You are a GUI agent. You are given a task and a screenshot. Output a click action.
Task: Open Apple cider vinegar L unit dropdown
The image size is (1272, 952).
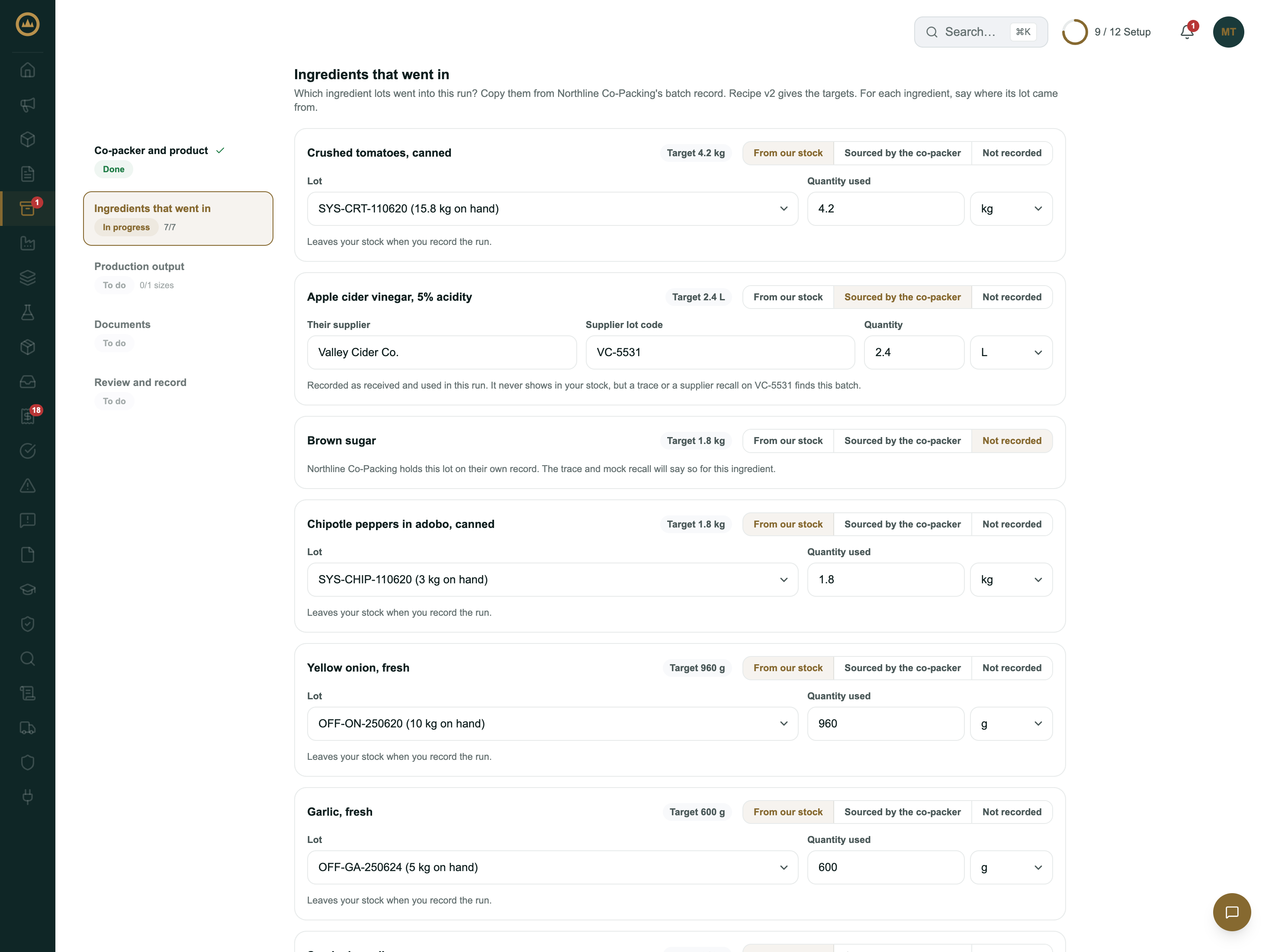1011,353
